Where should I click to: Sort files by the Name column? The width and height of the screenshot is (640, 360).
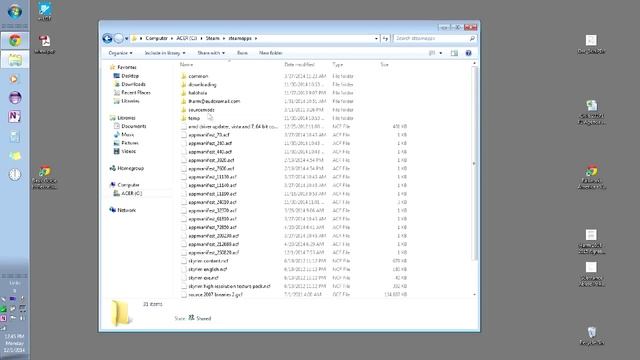pos(186,64)
